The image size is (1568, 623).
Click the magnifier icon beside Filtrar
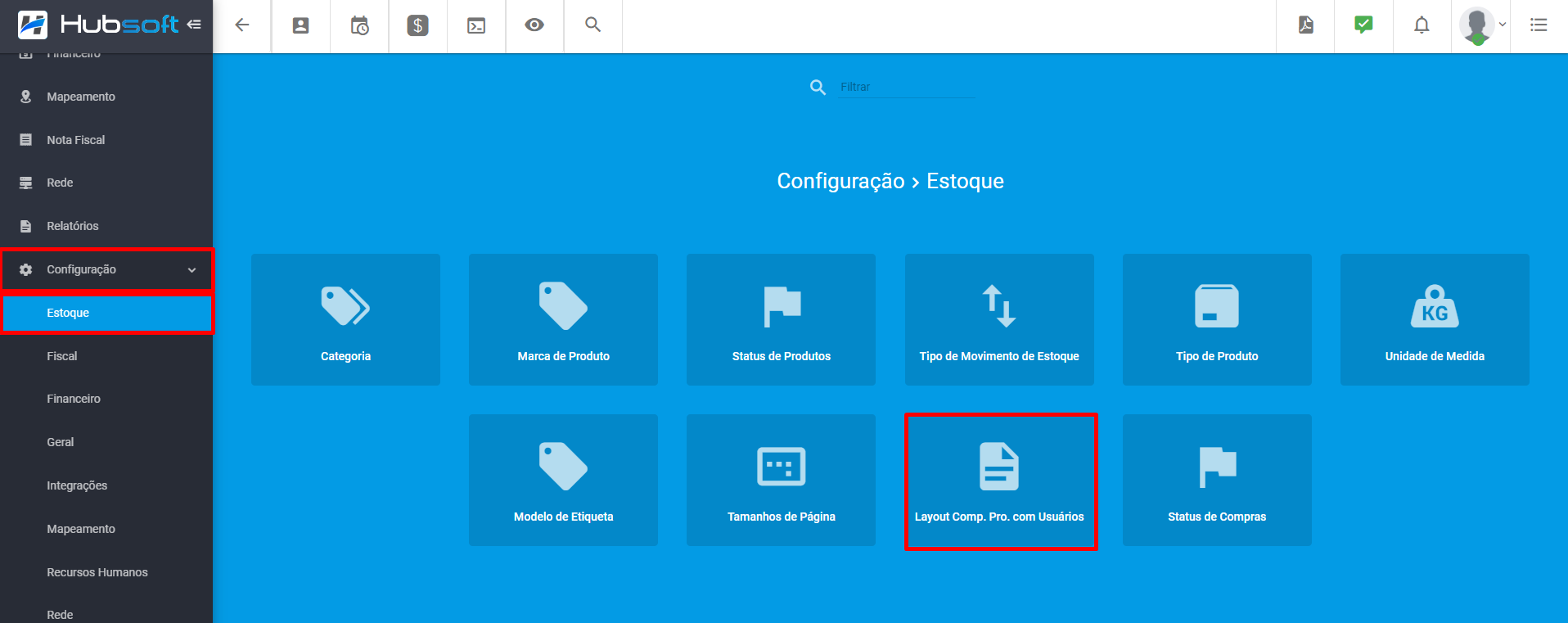tap(818, 87)
